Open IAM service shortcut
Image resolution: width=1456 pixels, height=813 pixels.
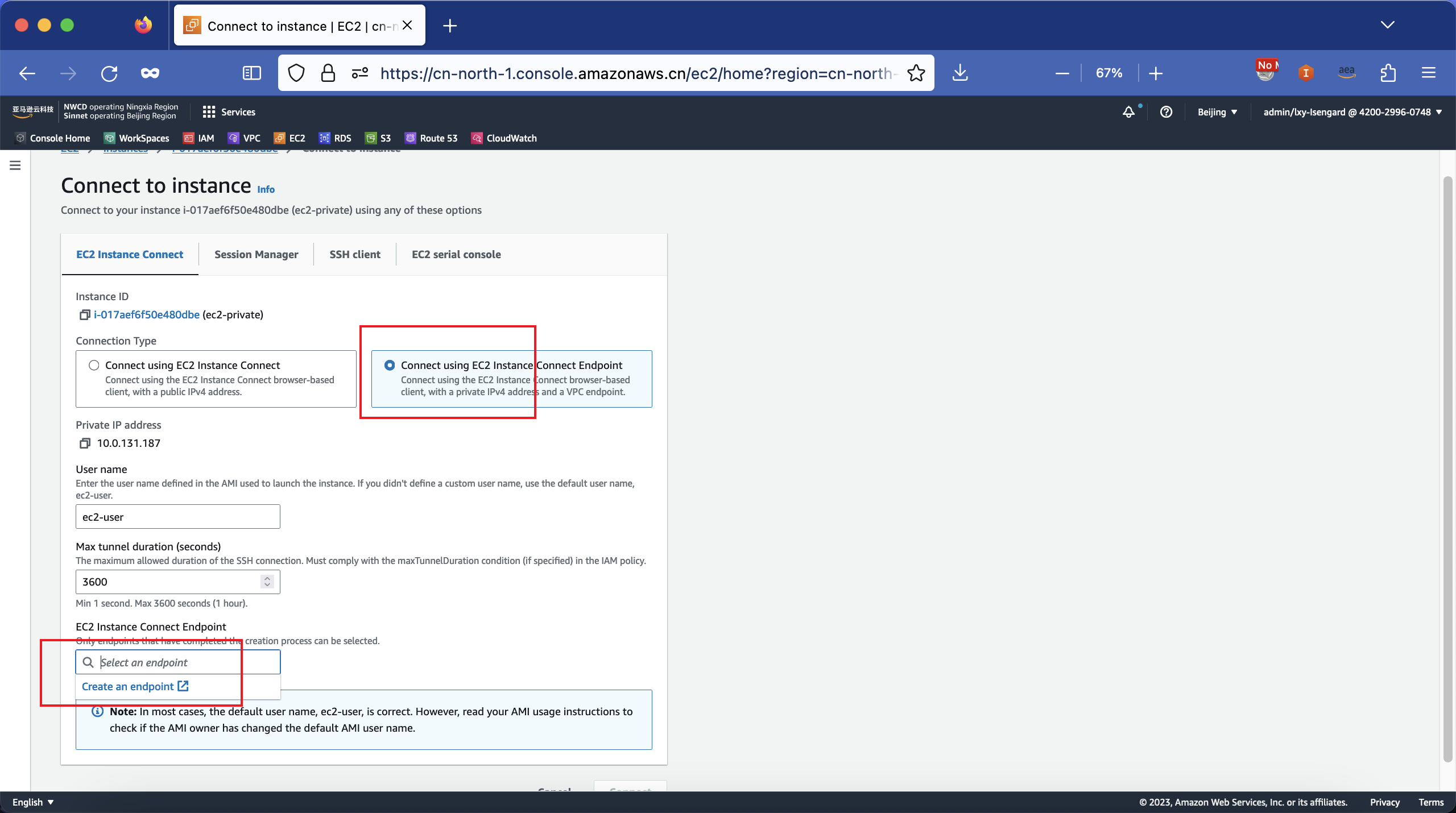coord(198,138)
